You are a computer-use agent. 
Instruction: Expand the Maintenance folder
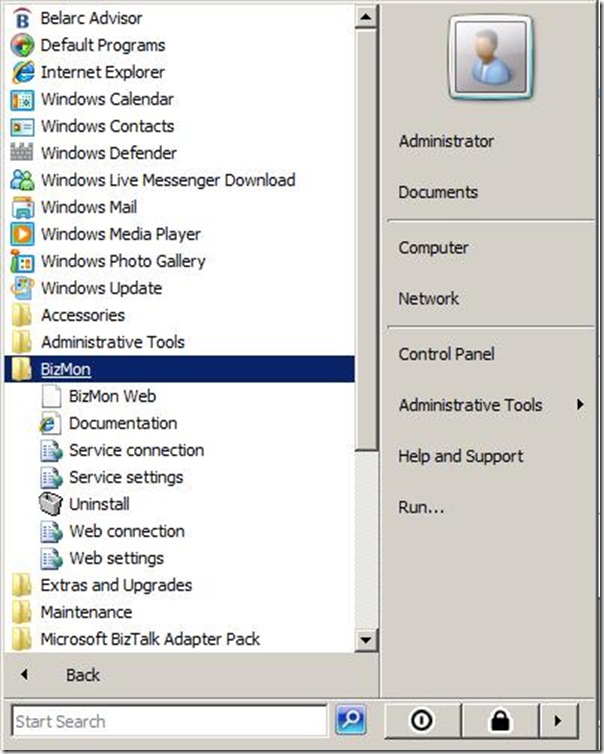179,612
